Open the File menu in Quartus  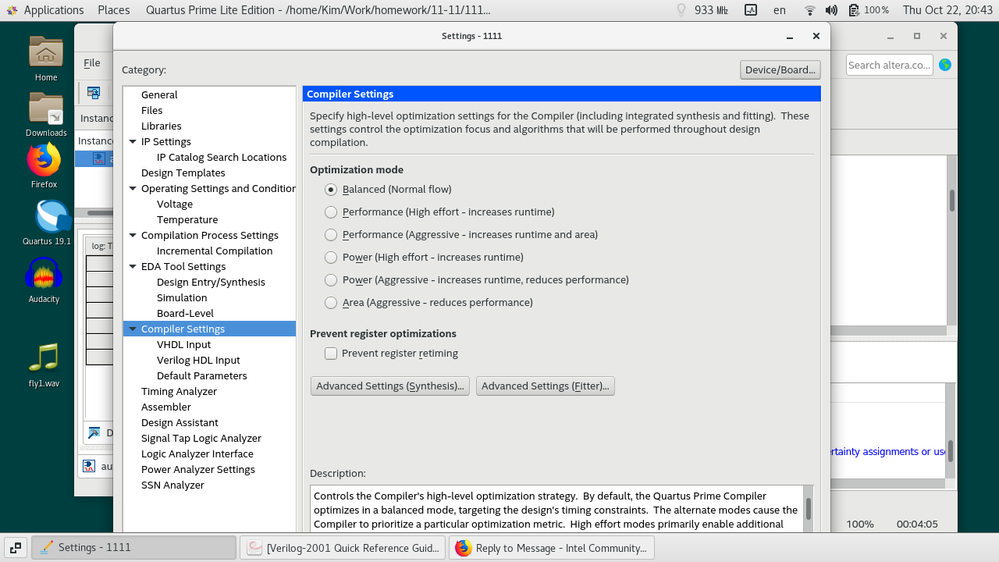tap(92, 62)
